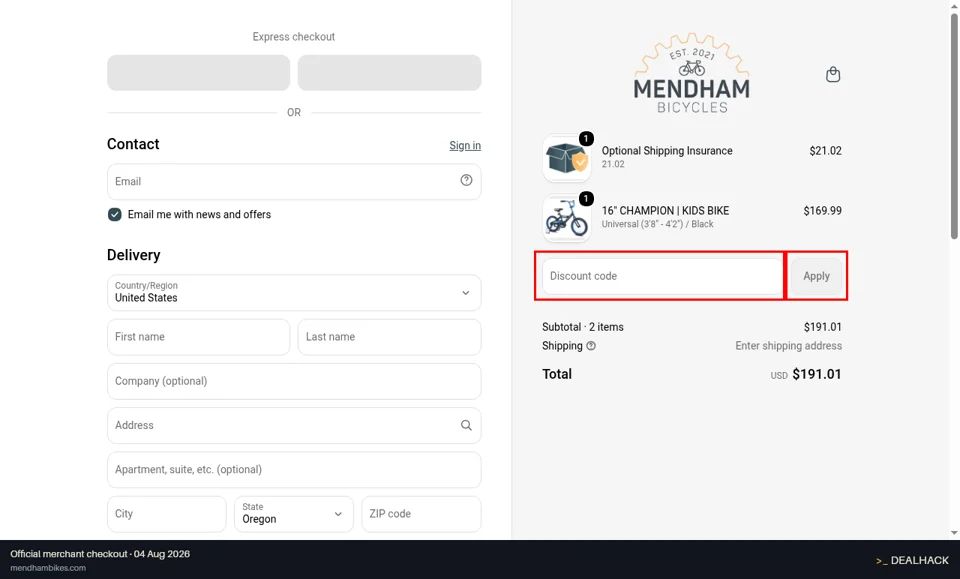
Task: Click the Contact section heading
Action: point(133,144)
